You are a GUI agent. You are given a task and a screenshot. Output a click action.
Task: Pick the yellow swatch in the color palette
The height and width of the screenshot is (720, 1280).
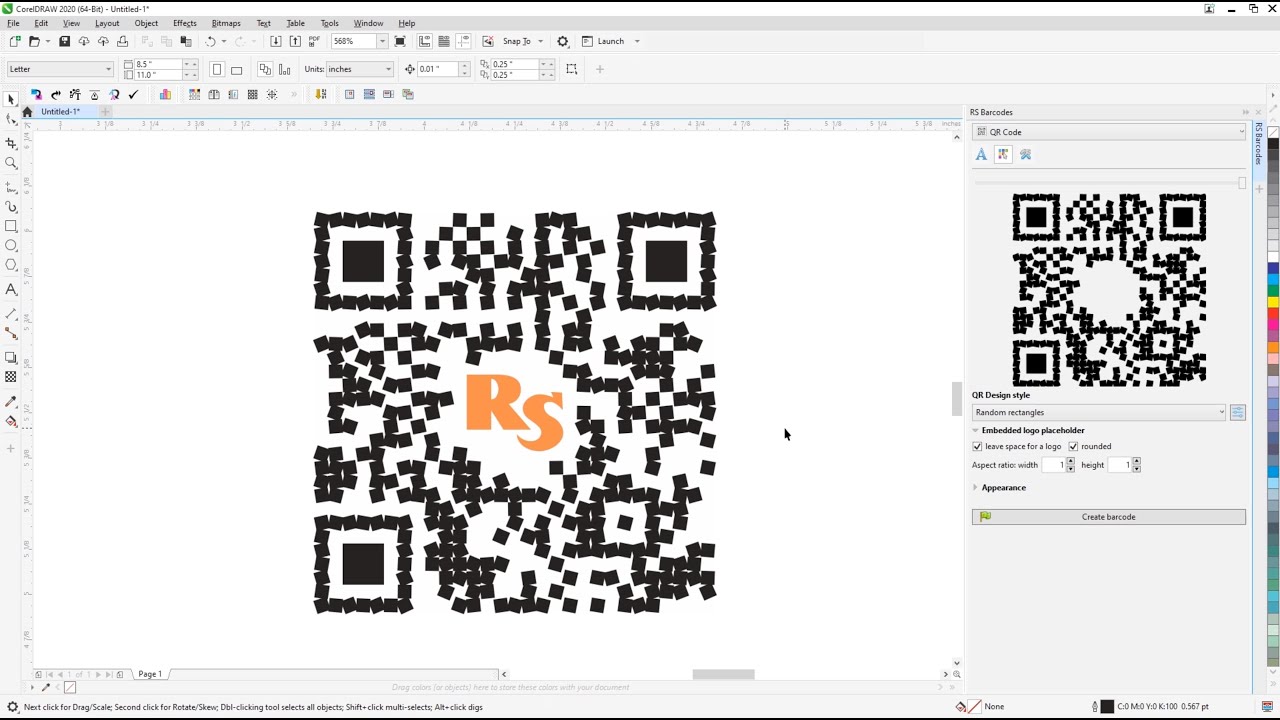tap(1273, 302)
